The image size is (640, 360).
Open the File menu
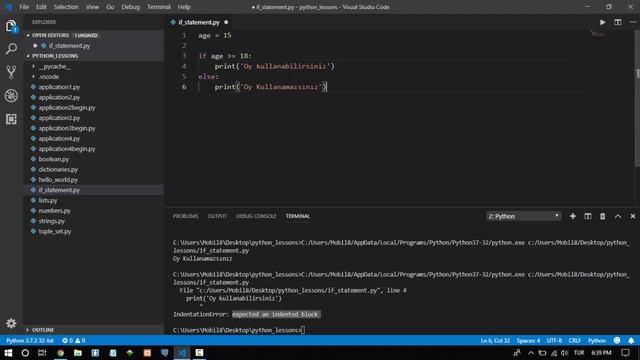coord(24,7)
